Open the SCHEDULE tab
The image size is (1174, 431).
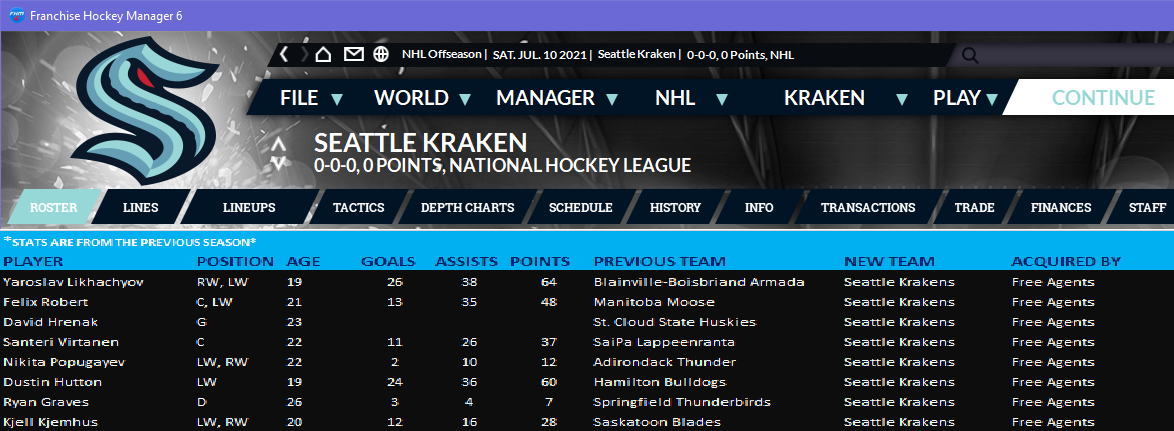point(580,207)
